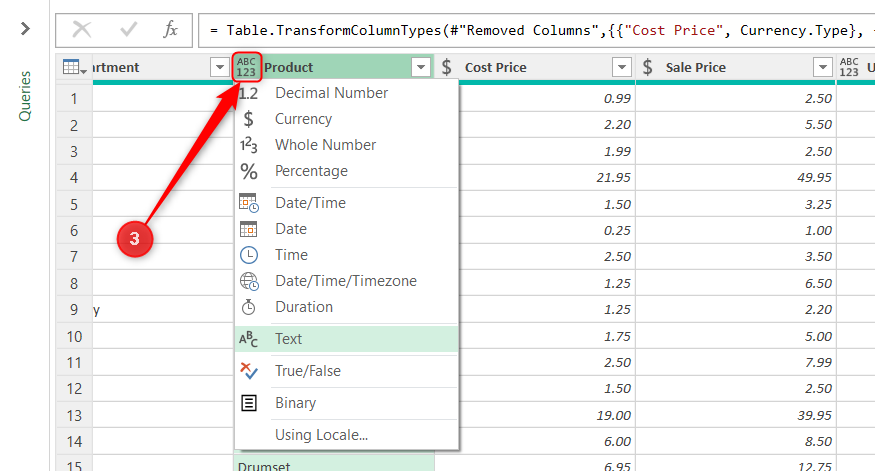875x471 pixels.
Task: Open Product column filter dropdown
Action: 421,68
